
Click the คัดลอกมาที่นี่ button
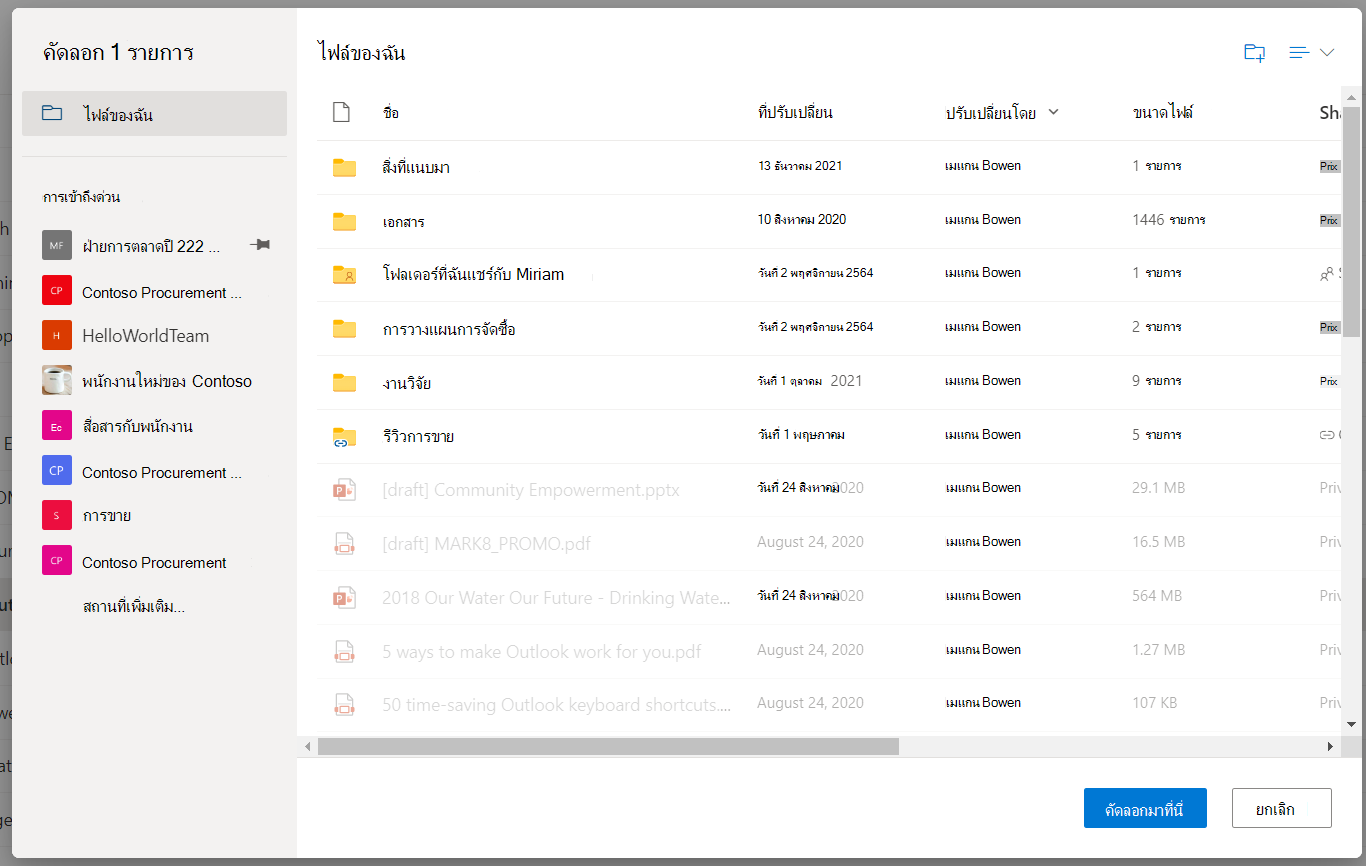1145,809
